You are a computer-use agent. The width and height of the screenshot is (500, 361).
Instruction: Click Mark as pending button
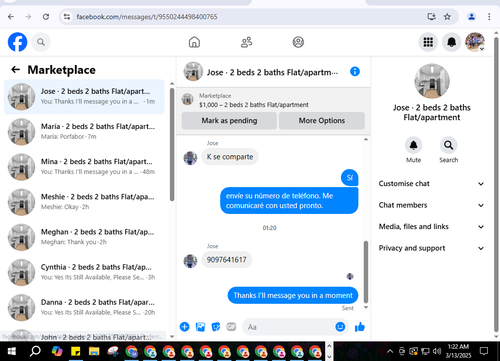pyautogui.click(x=229, y=120)
